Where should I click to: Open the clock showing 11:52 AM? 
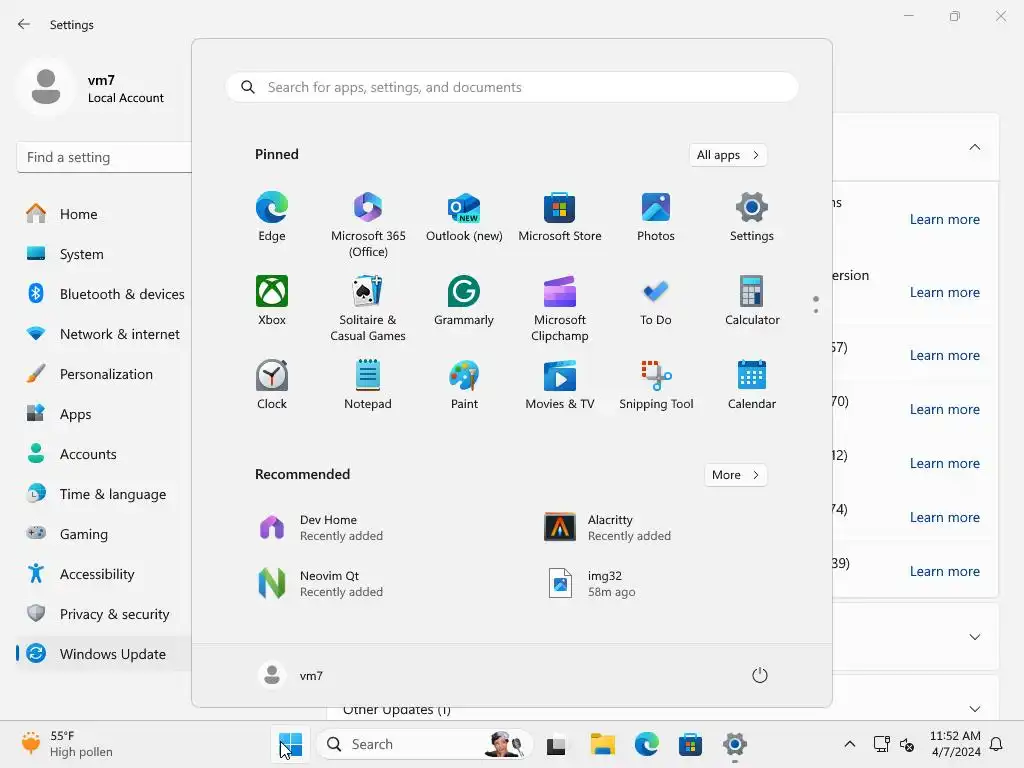tap(955, 744)
